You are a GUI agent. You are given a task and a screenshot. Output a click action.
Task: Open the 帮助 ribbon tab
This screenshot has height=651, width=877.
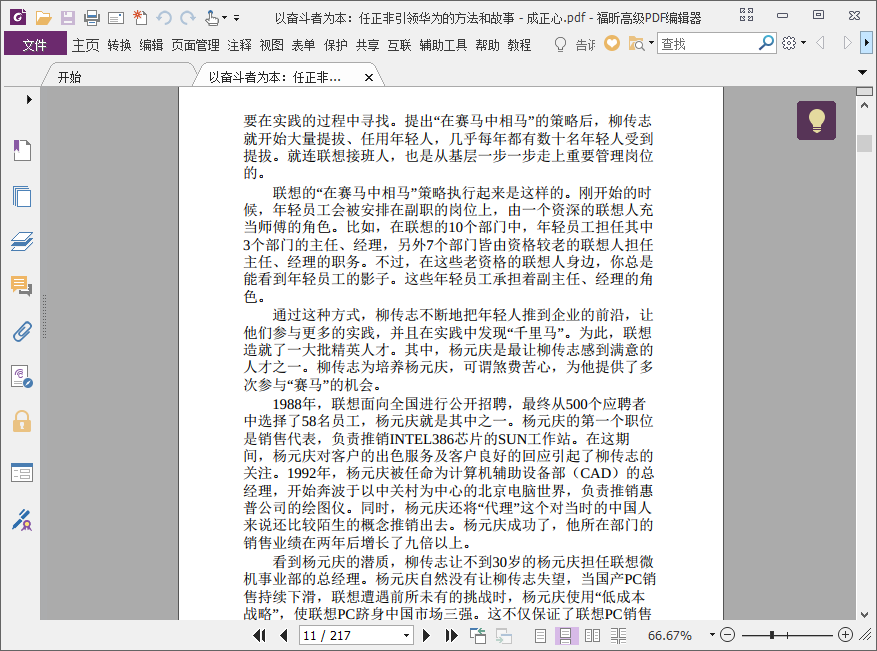coord(487,45)
